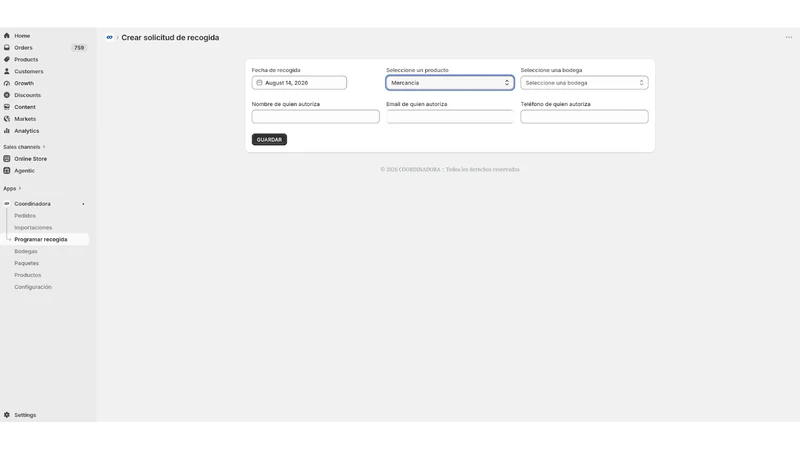Click the Products tag icon
This screenshot has height=450, width=800.
pyautogui.click(x=7, y=59)
